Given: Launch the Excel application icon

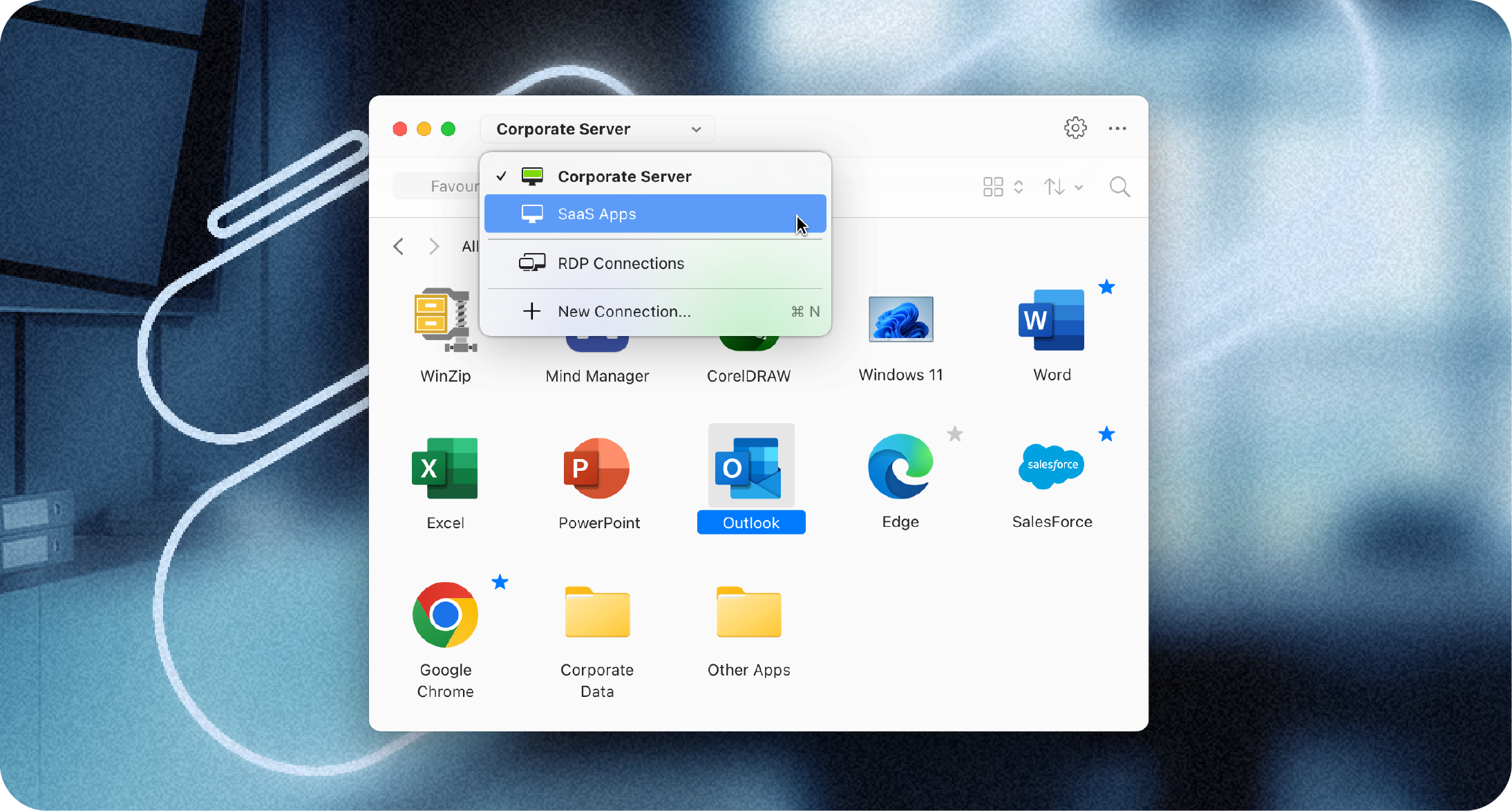Looking at the screenshot, I should (x=444, y=468).
